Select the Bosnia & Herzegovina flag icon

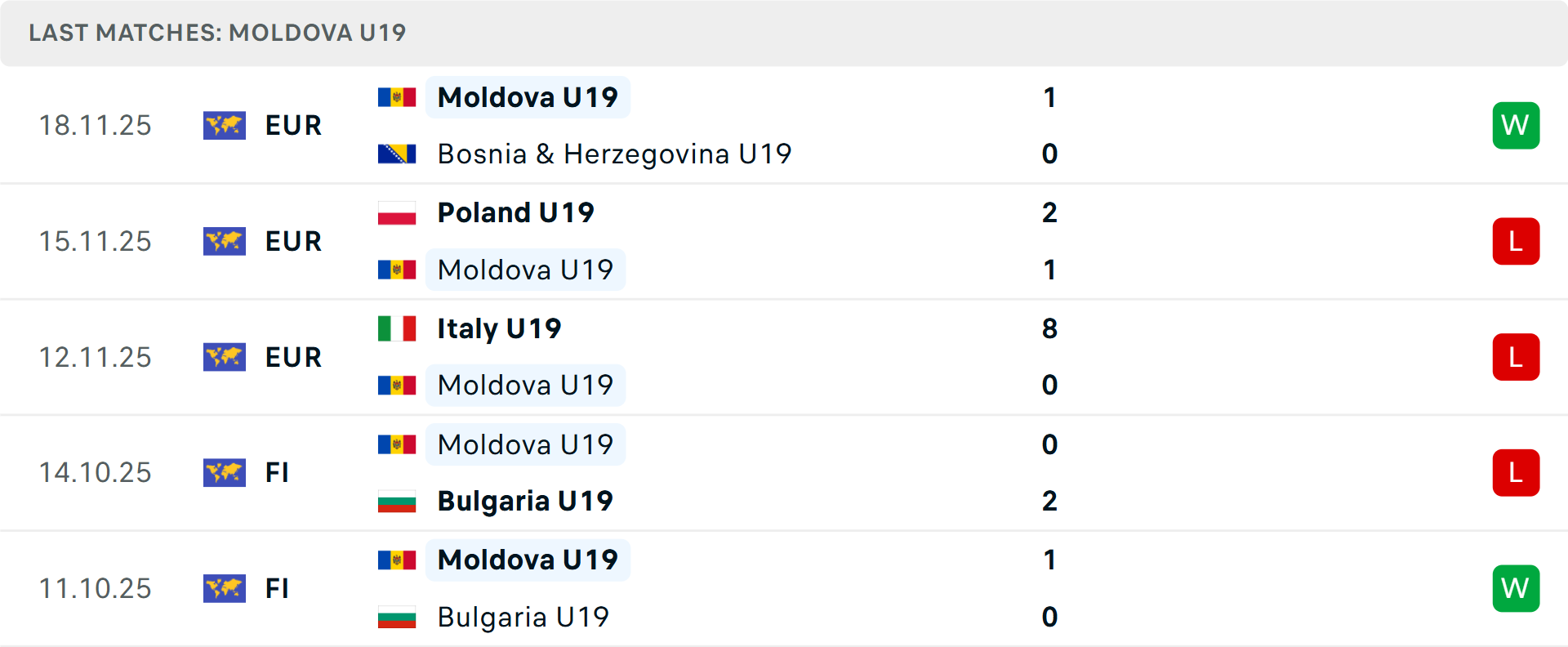pos(397,154)
